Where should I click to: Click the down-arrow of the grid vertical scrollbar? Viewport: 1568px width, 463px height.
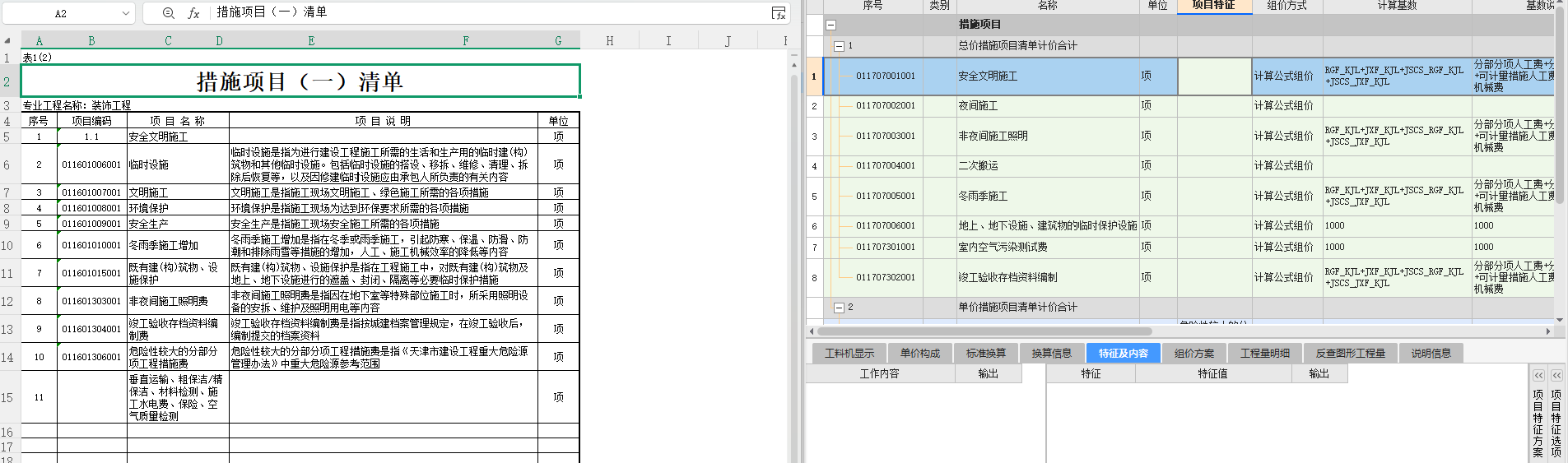[1559, 319]
